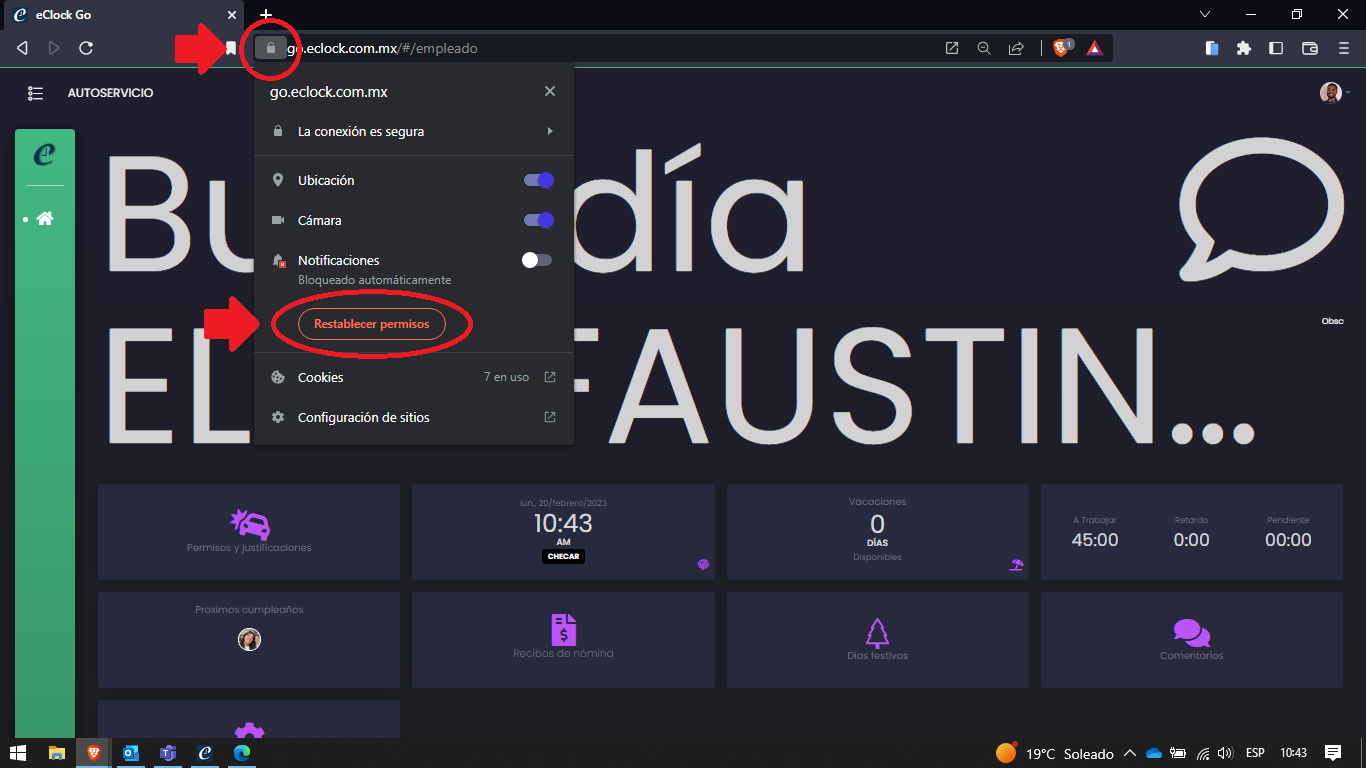Click the Pendiente 00:00 value

[x=1288, y=540]
